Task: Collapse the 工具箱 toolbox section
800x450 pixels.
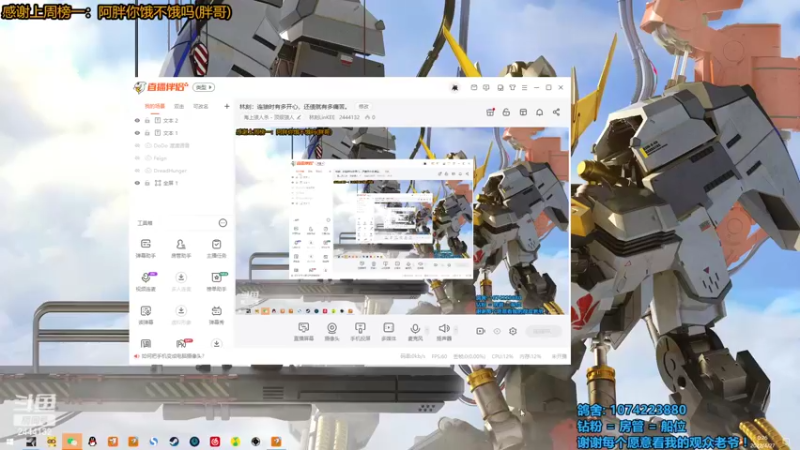Action: coord(223,223)
